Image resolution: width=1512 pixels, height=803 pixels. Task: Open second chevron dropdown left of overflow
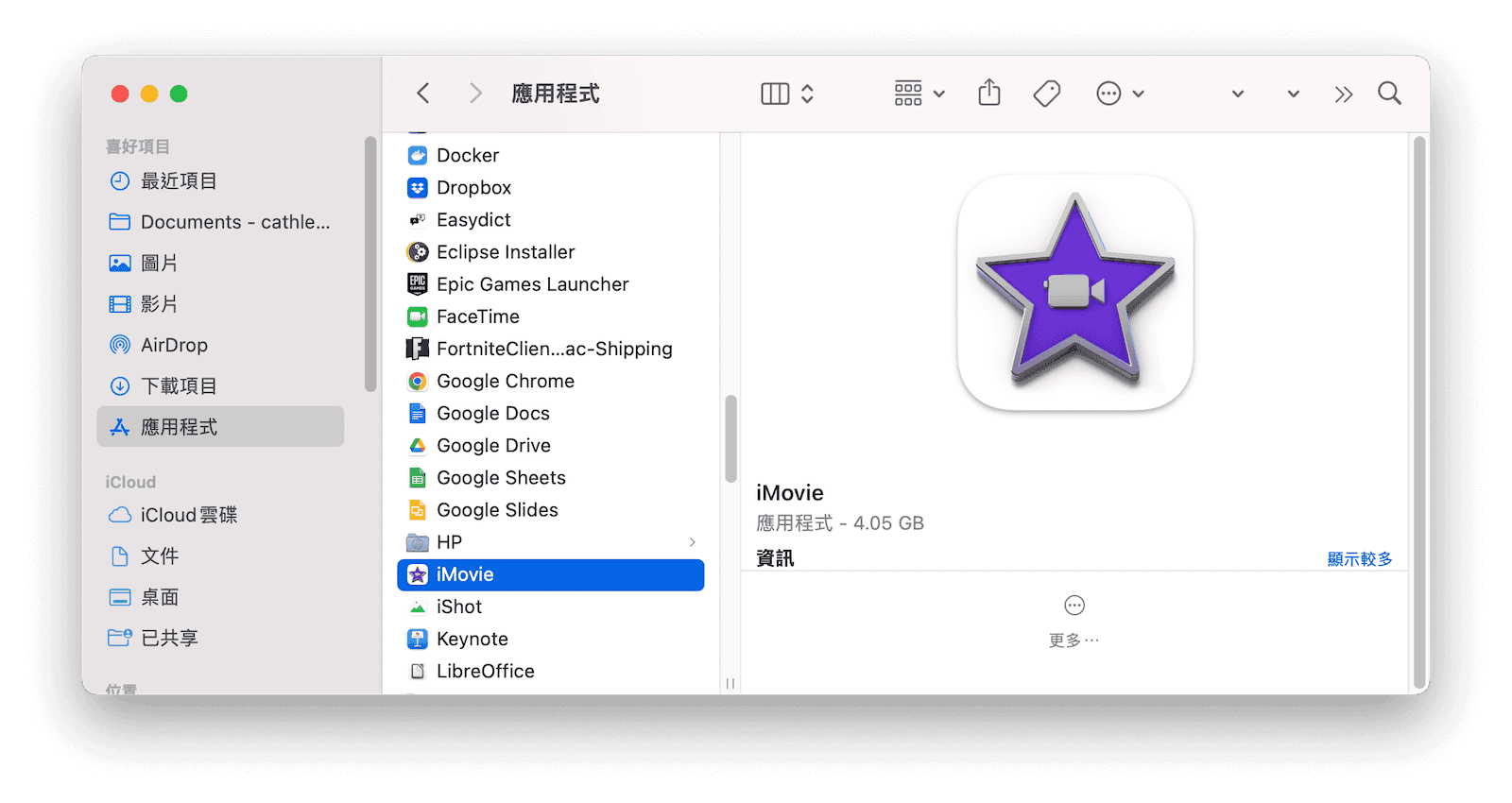click(x=1294, y=94)
